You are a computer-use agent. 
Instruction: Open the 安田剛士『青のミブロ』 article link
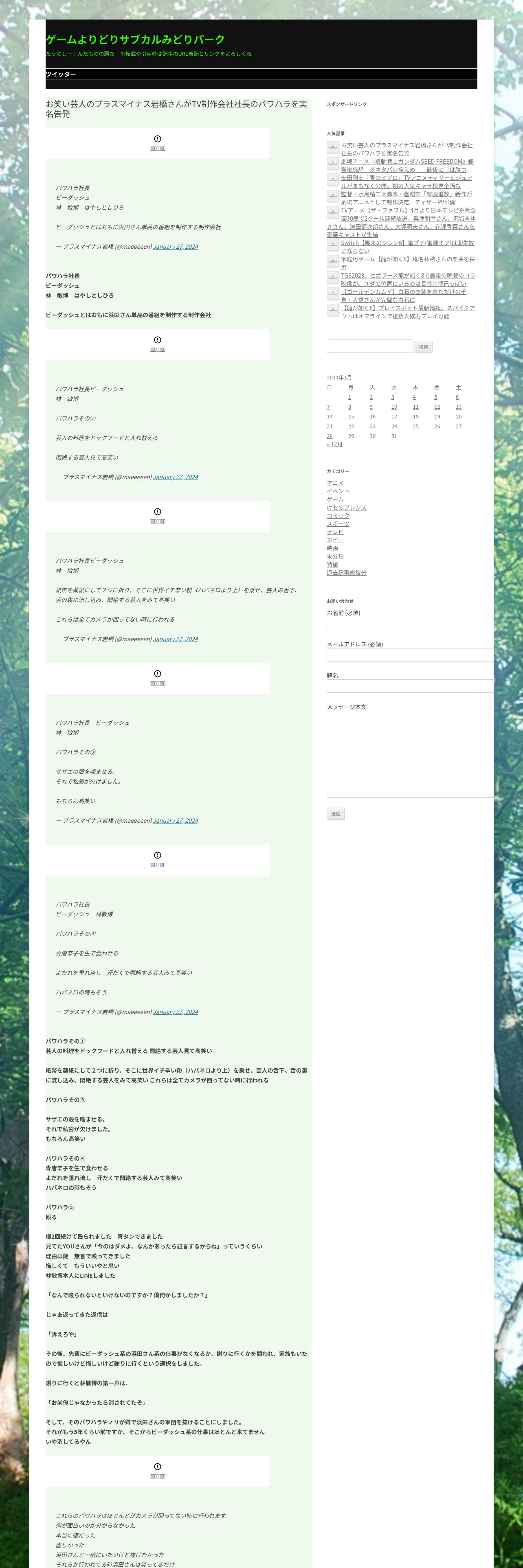[x=407, y=182]
